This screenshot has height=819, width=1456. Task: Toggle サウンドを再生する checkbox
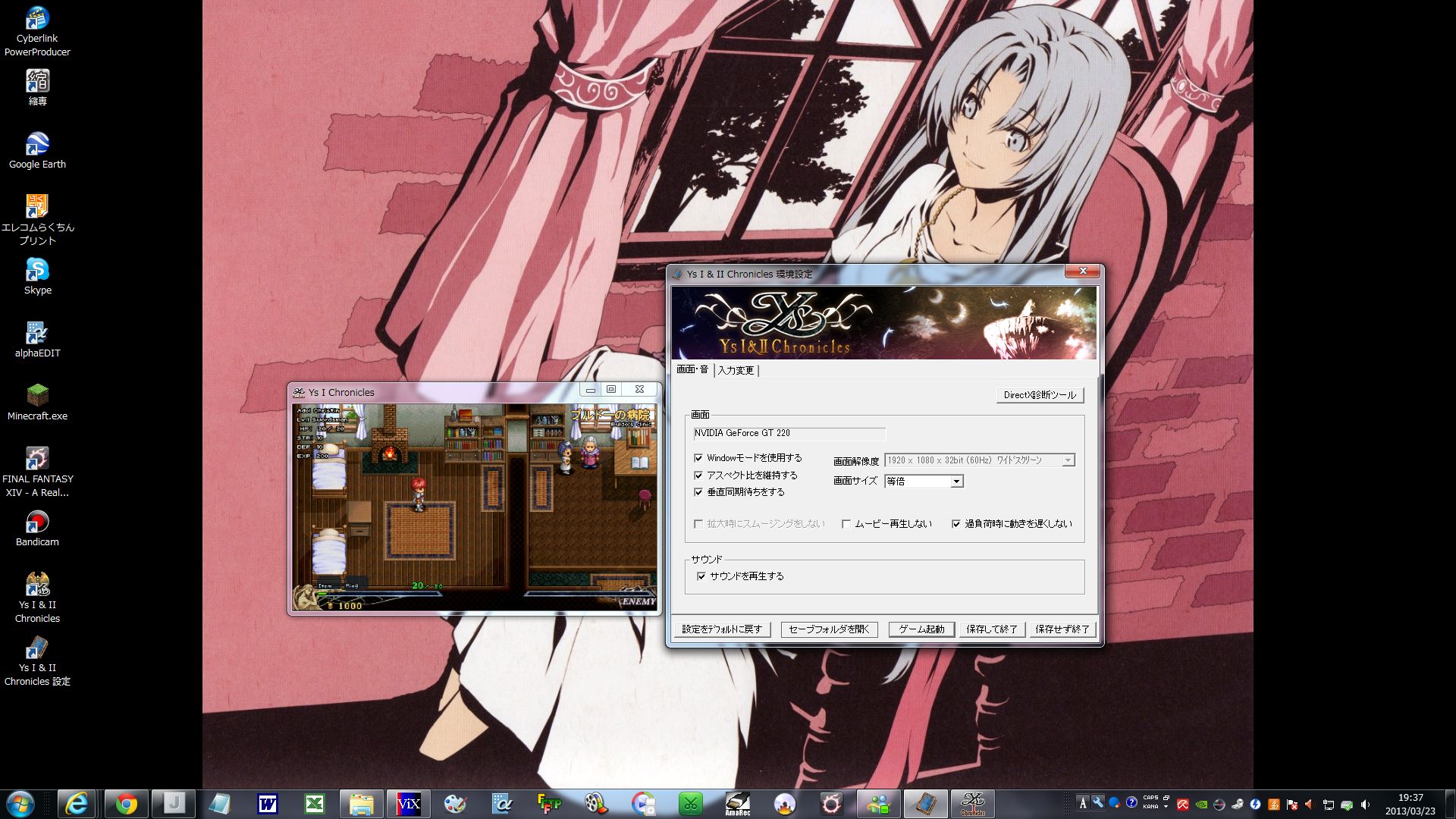pyautogui.click(x=701, y=576)
